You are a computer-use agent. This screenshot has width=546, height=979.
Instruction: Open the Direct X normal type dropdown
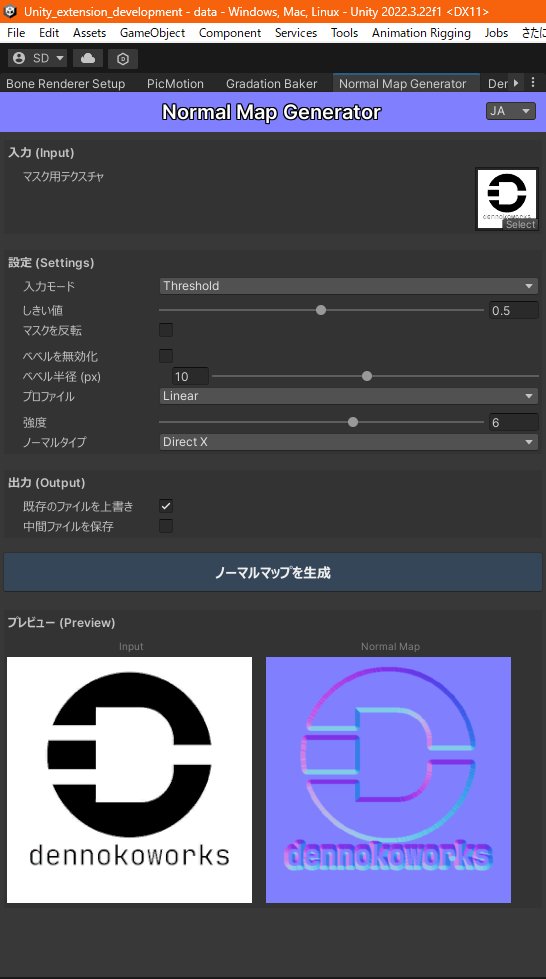(x=349, y=442)
